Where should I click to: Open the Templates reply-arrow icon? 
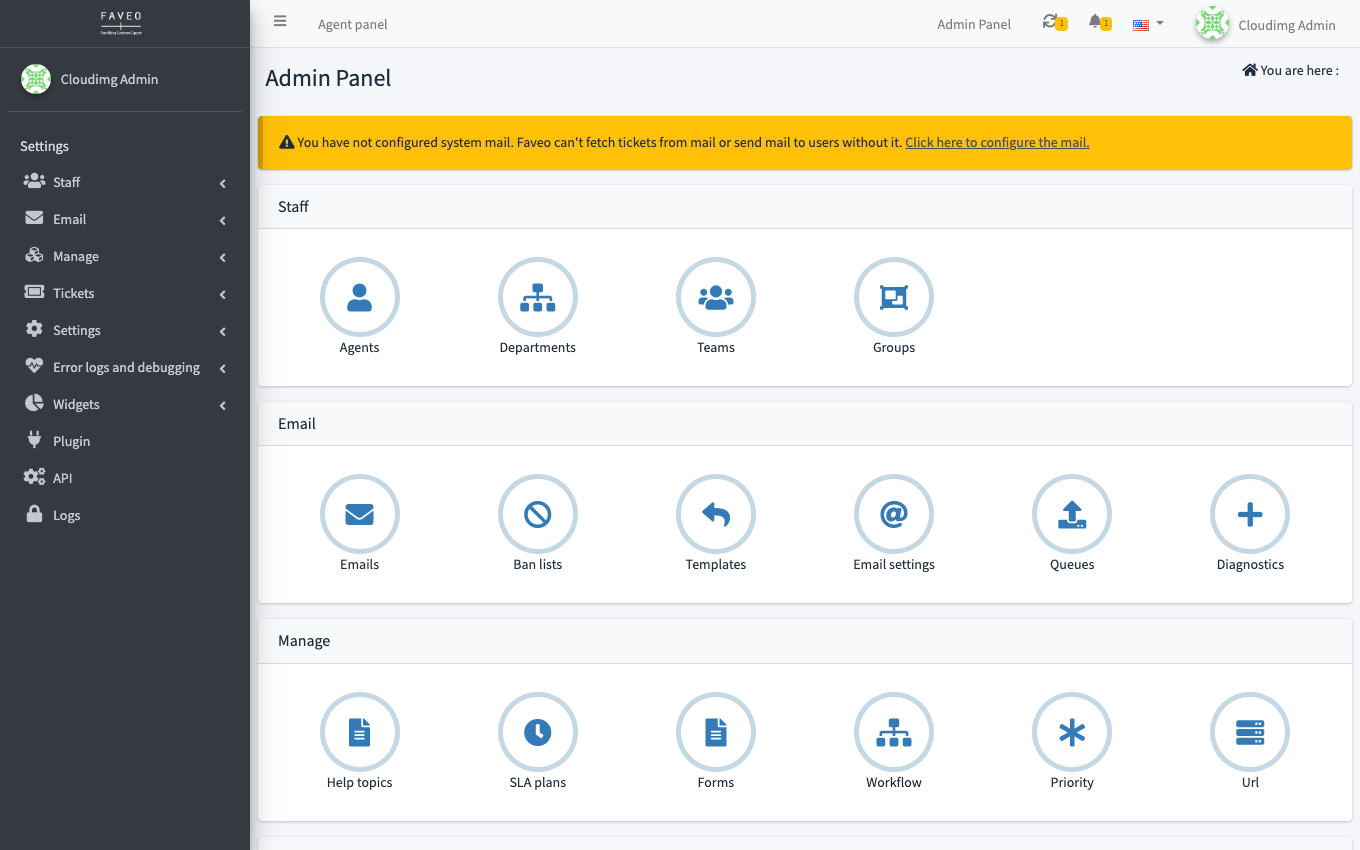715,514
